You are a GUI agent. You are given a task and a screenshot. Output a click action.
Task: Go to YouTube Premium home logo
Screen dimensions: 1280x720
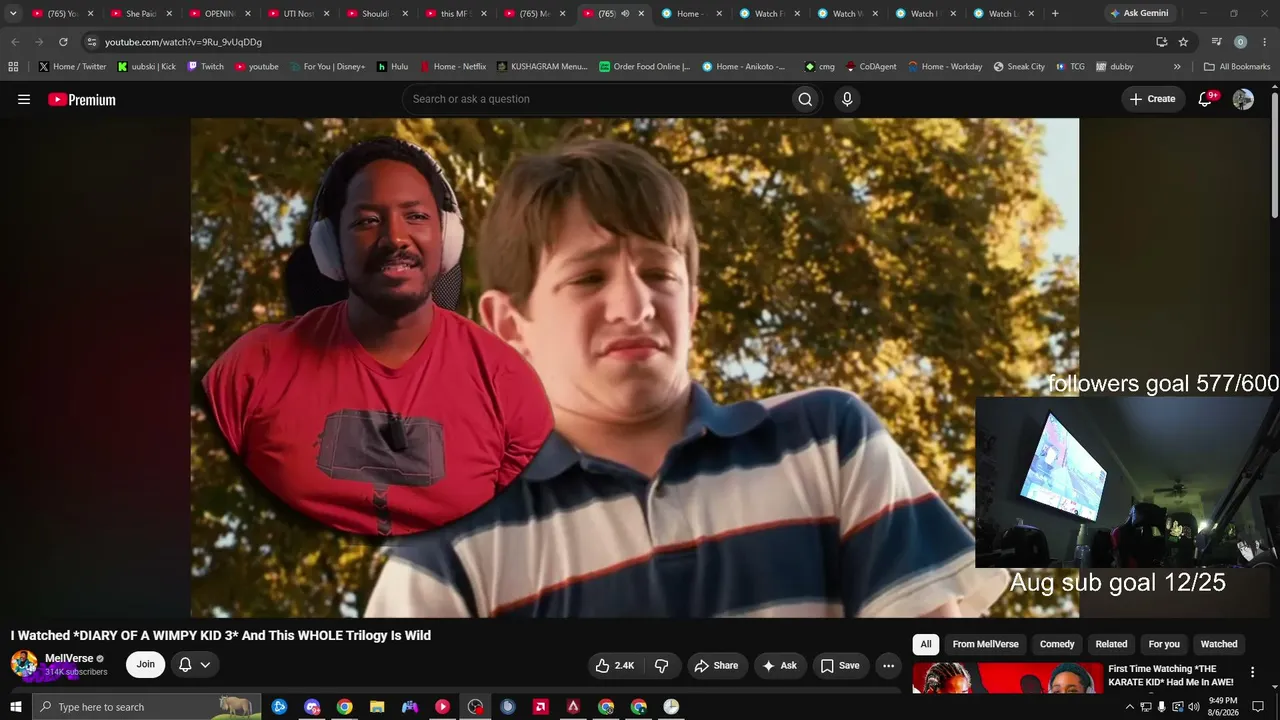pos(82,99)
